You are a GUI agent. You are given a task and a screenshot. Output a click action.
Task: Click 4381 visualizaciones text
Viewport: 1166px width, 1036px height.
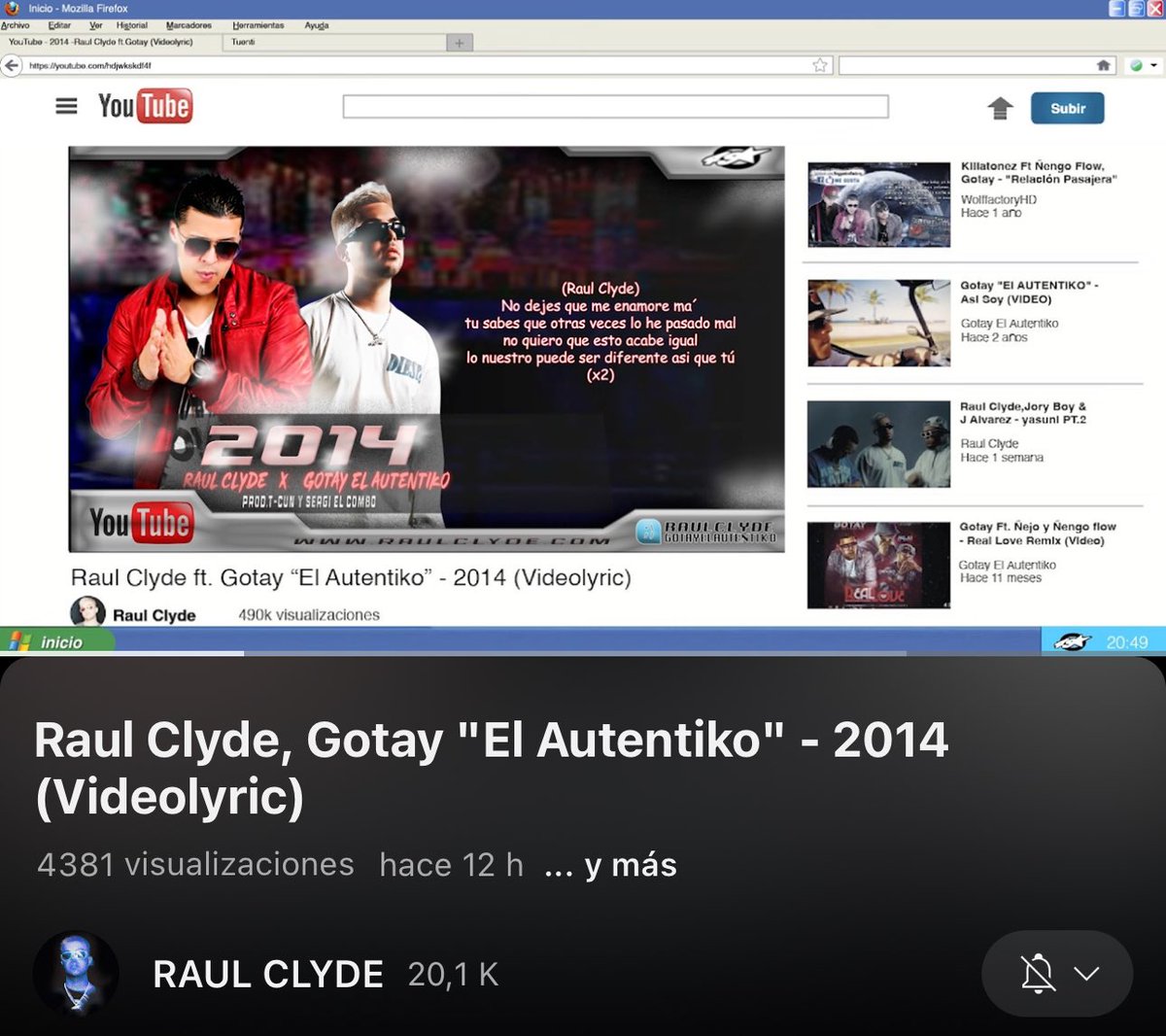coord(195,865)
